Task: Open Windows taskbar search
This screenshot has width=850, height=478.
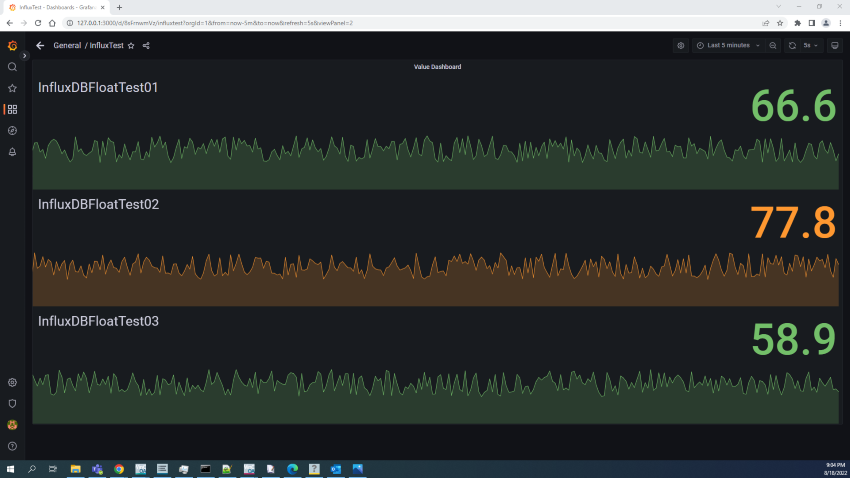Action: coord(32,469)
